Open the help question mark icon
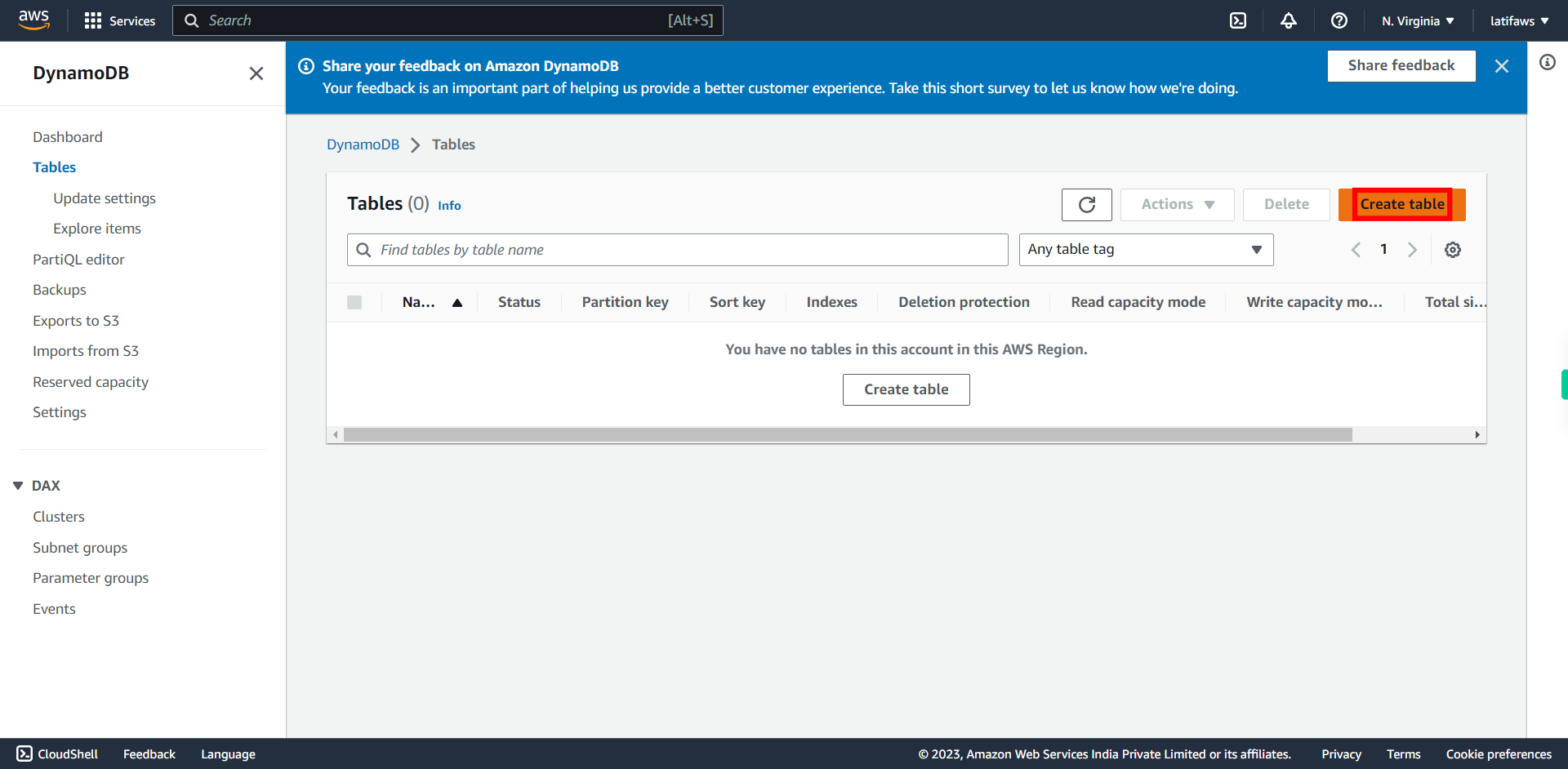The width and height of the screenshot is (1568, 769). pyautogui.click(x=1339, y=20)
